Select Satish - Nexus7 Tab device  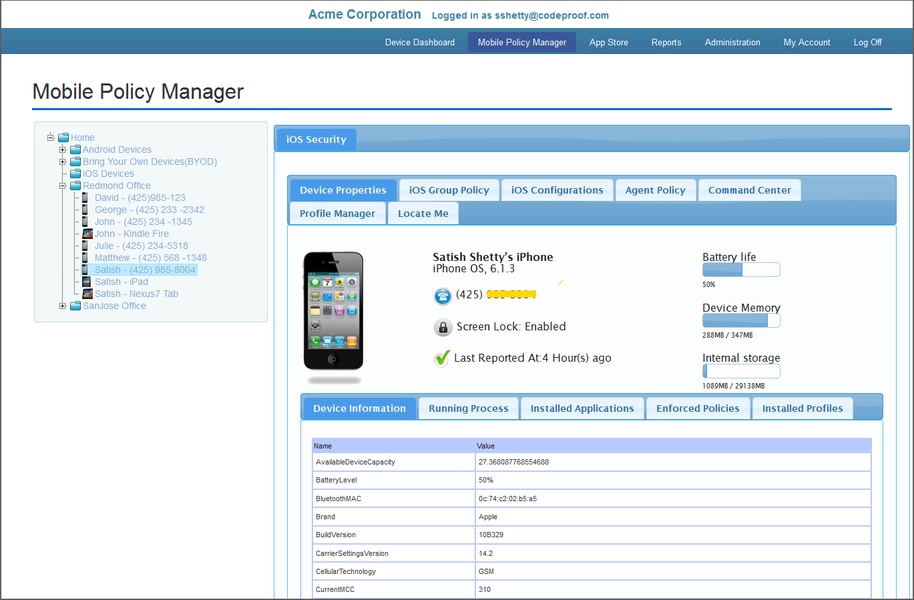(136, 294)
